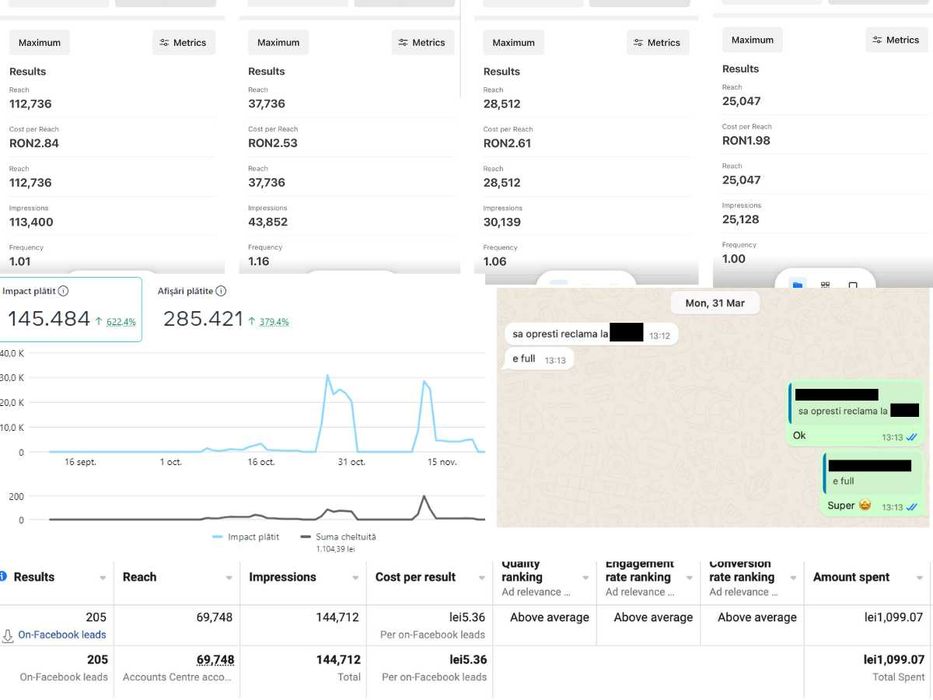
Task: Click the sliders icon in Metrics beside RON2.61 panel
Action: click(x=638, y=43)
